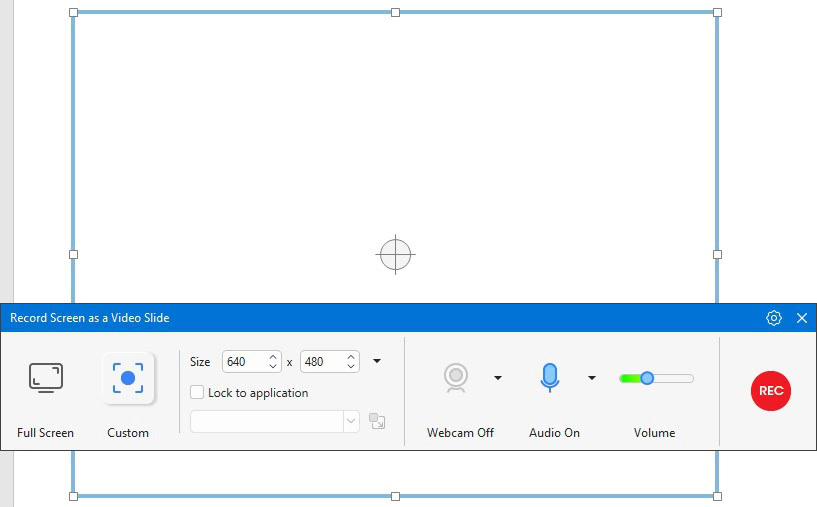Select Full Screen recording mode

[x=45, y=378]
